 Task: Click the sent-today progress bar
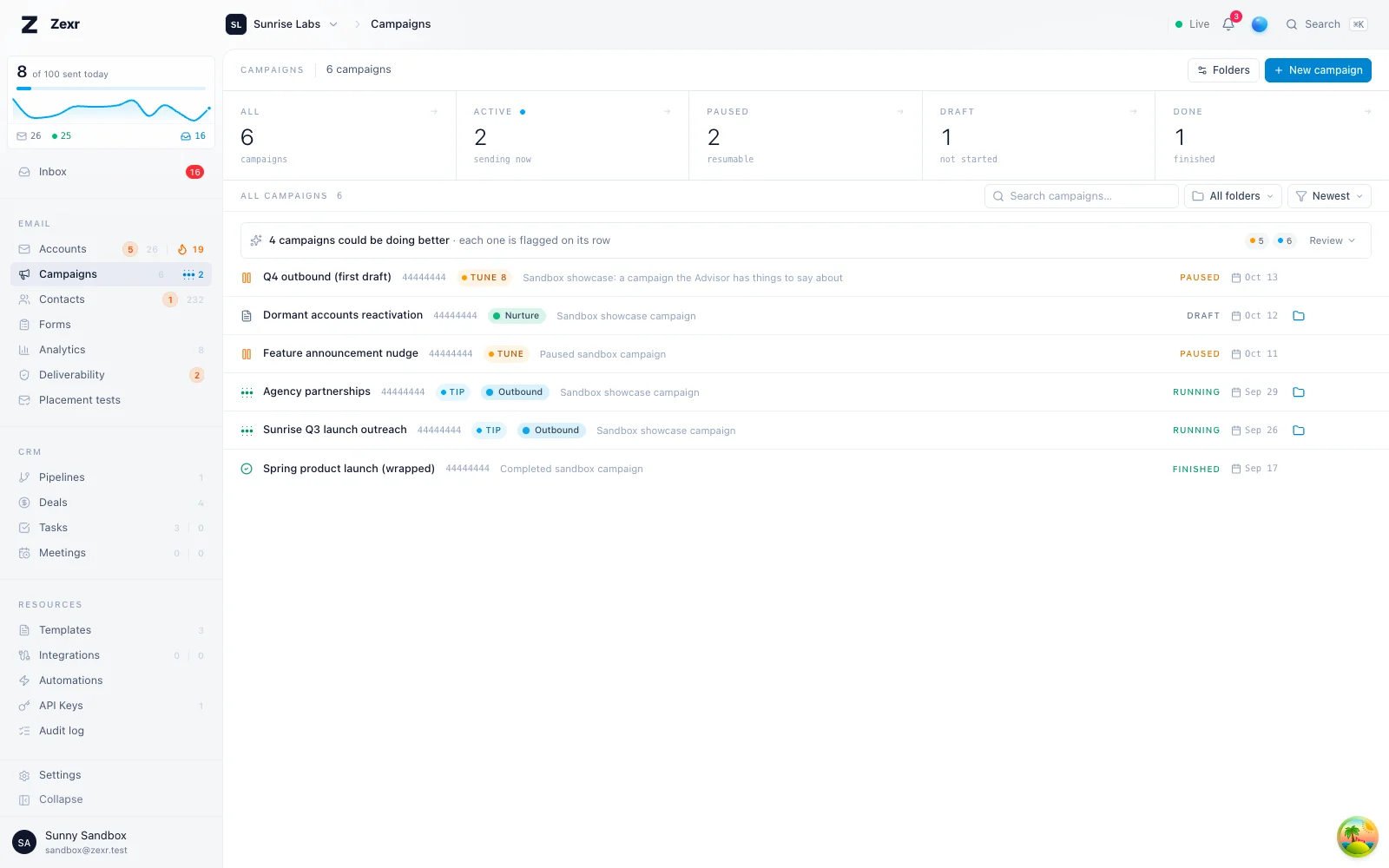(111, 89)
